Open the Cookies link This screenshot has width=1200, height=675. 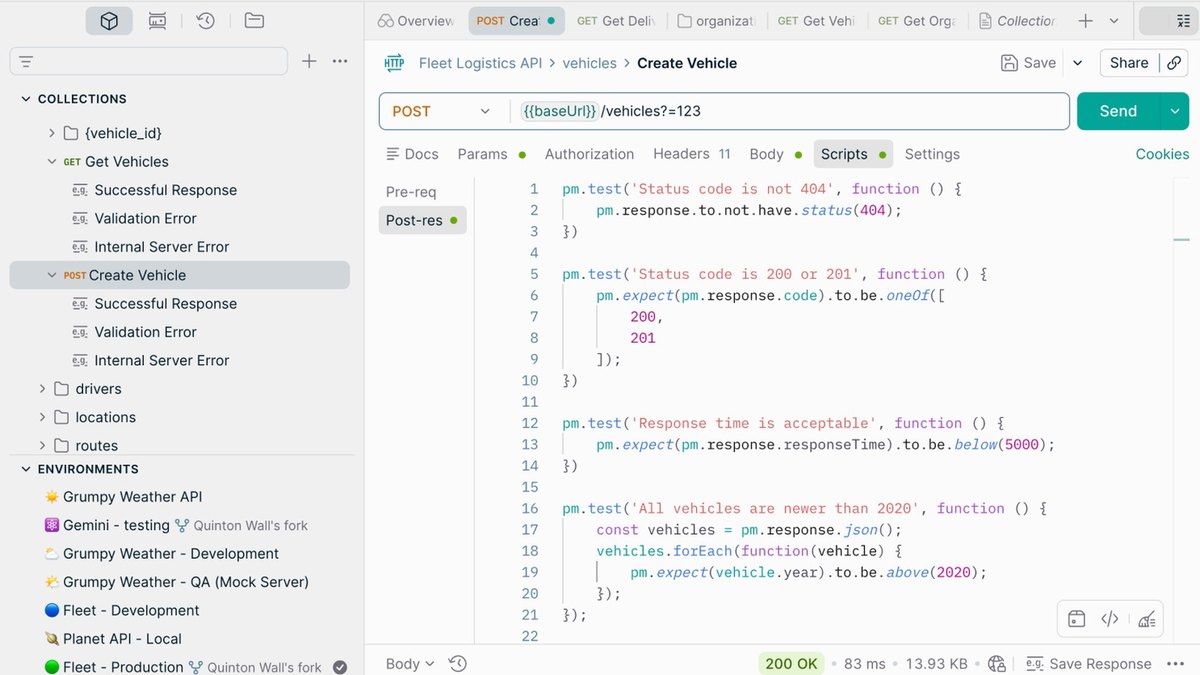(1162, 154)
